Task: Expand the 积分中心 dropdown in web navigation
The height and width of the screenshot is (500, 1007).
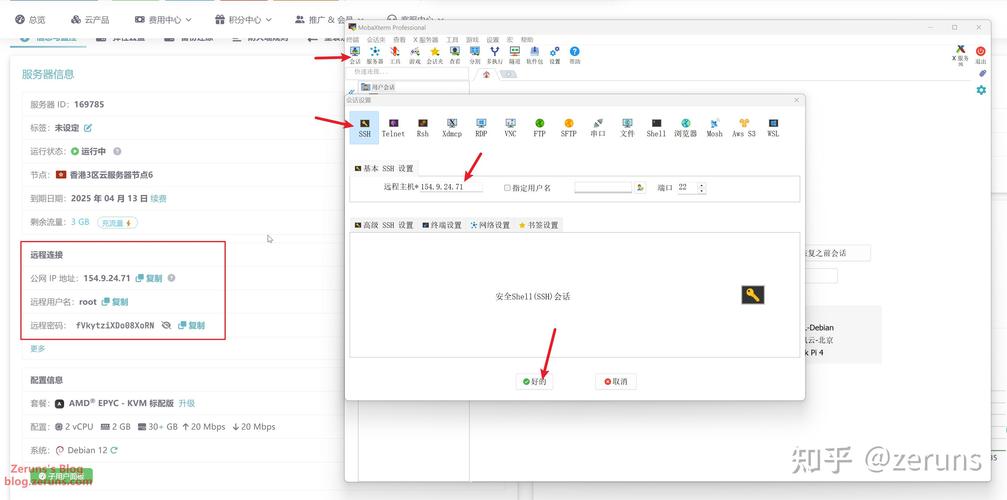Action: (243, 20)
